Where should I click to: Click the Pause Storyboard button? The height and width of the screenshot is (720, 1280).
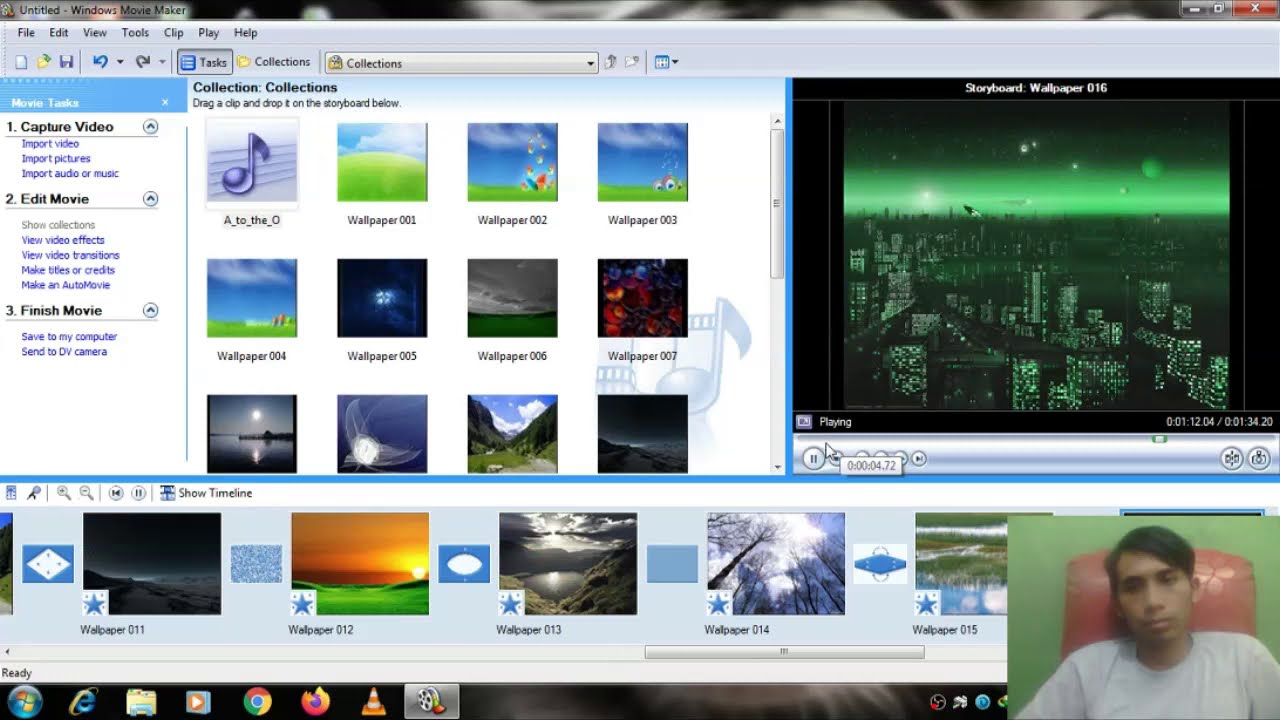pos(139,493)
